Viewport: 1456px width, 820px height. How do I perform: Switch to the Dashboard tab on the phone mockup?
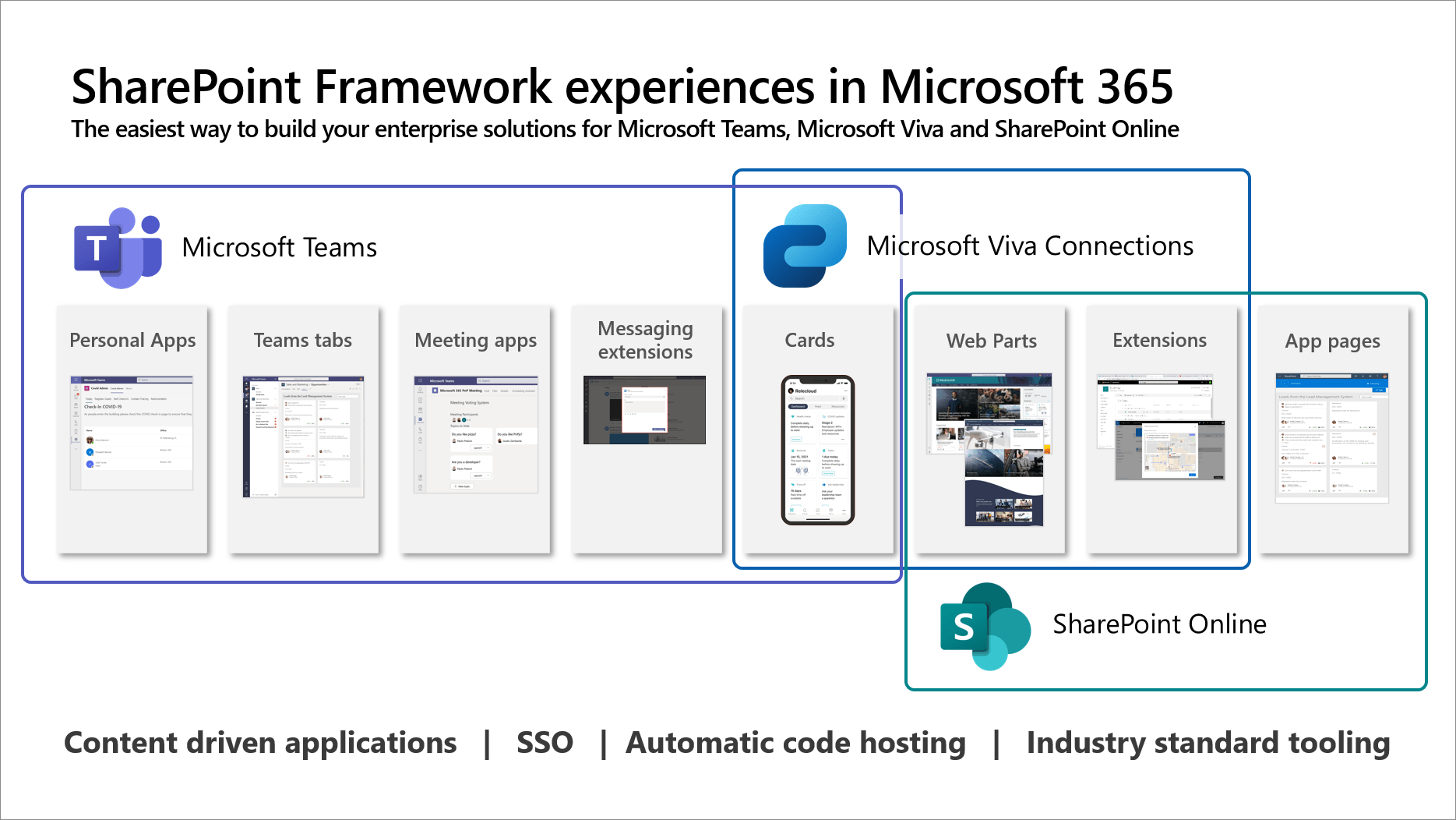tap(798, 406)
